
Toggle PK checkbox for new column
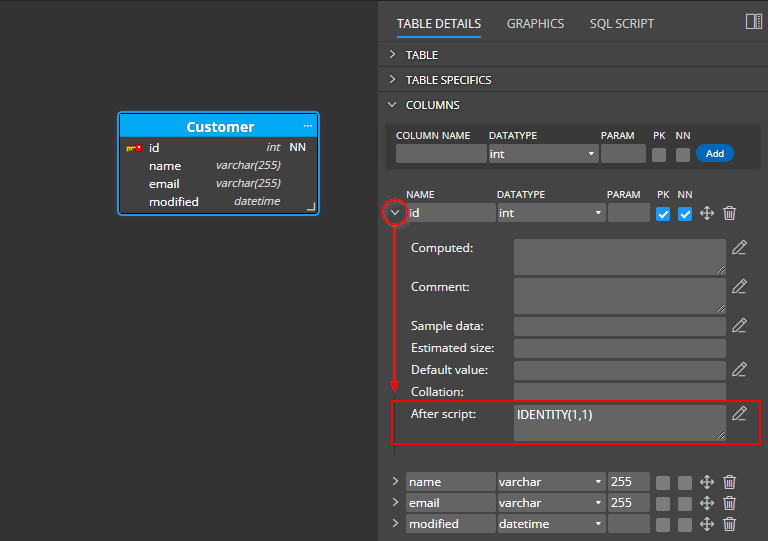pyautogui.click(x=659, y=155)
